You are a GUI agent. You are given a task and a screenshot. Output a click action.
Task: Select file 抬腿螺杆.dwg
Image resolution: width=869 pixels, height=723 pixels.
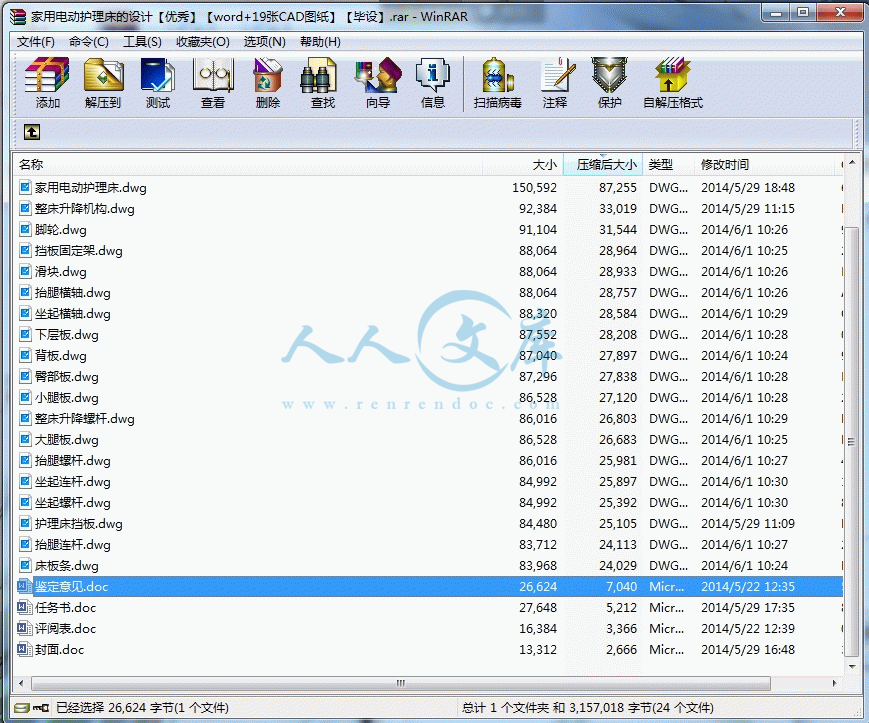73,460
